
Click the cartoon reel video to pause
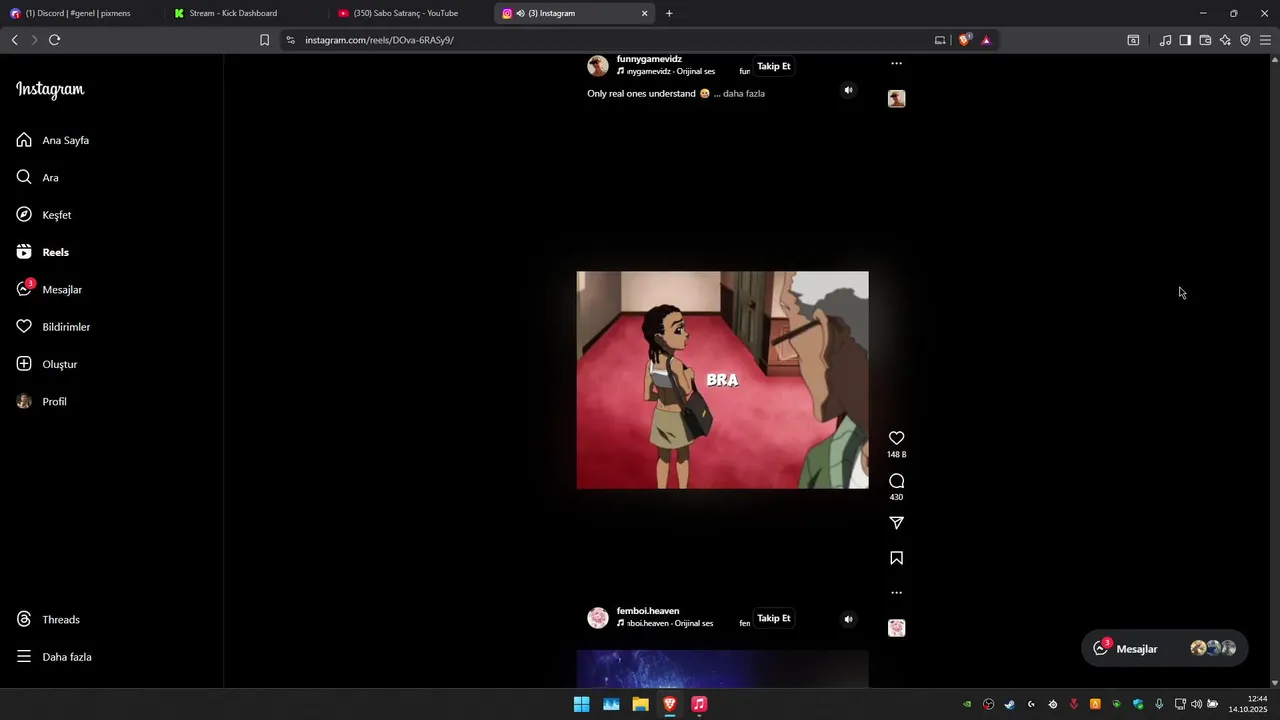722,380
